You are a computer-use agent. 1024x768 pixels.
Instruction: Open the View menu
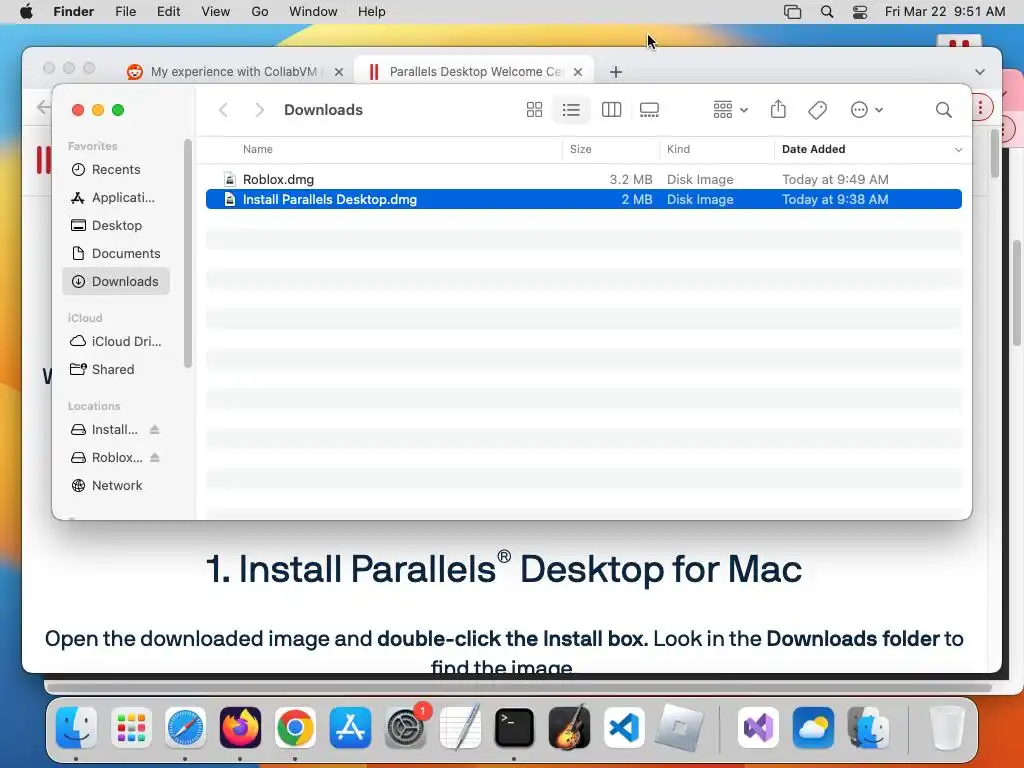[x=216, y=12]
